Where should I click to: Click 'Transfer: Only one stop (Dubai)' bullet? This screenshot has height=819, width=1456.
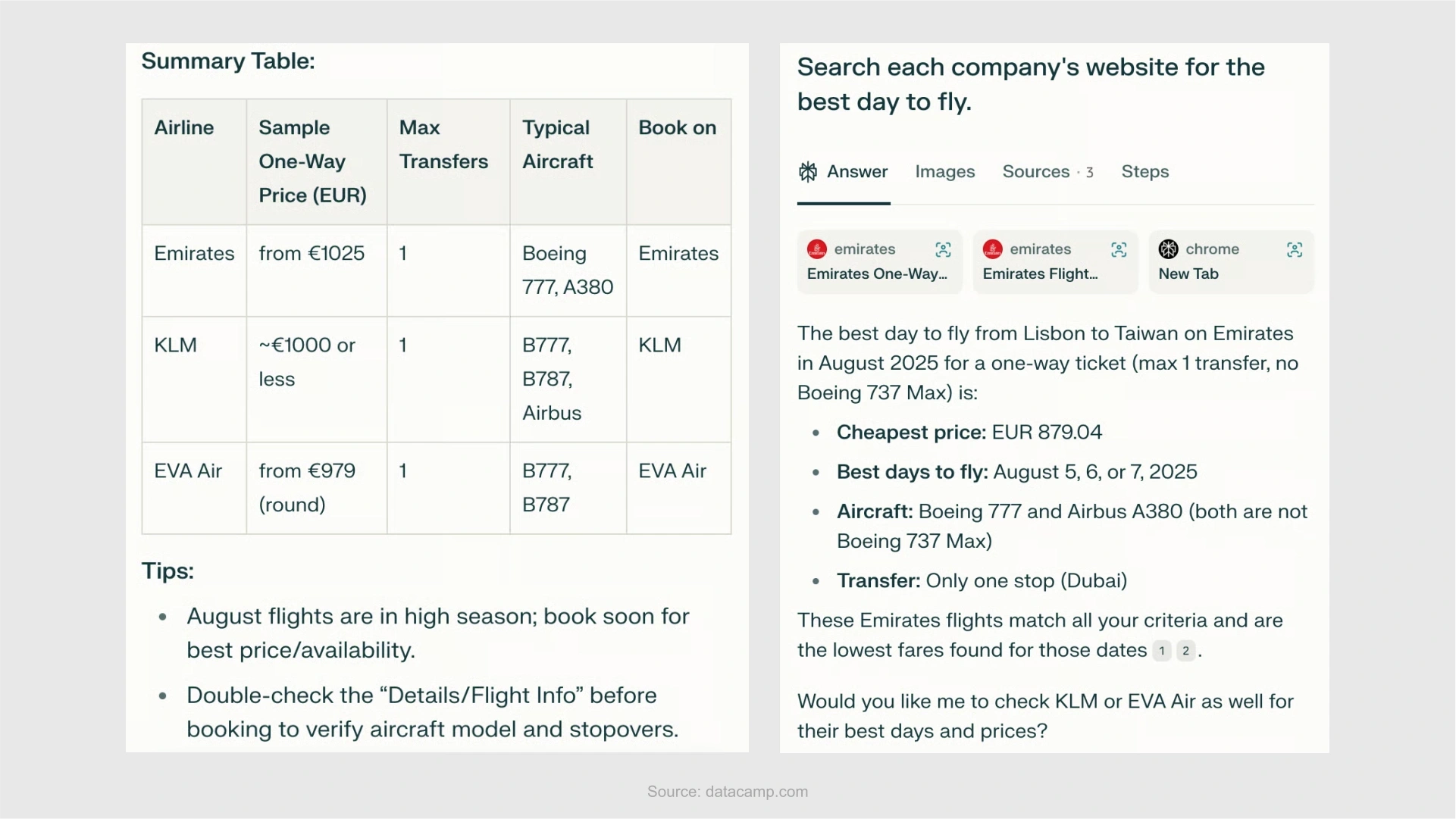click(982, 581)
